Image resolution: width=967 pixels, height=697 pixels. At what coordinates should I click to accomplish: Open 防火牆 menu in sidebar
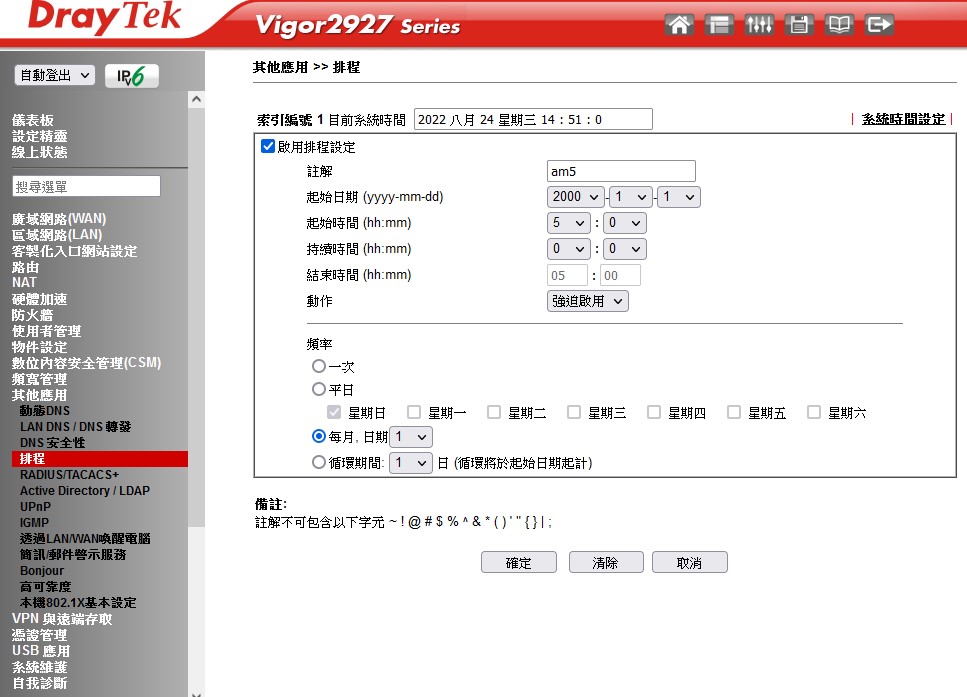32,315
